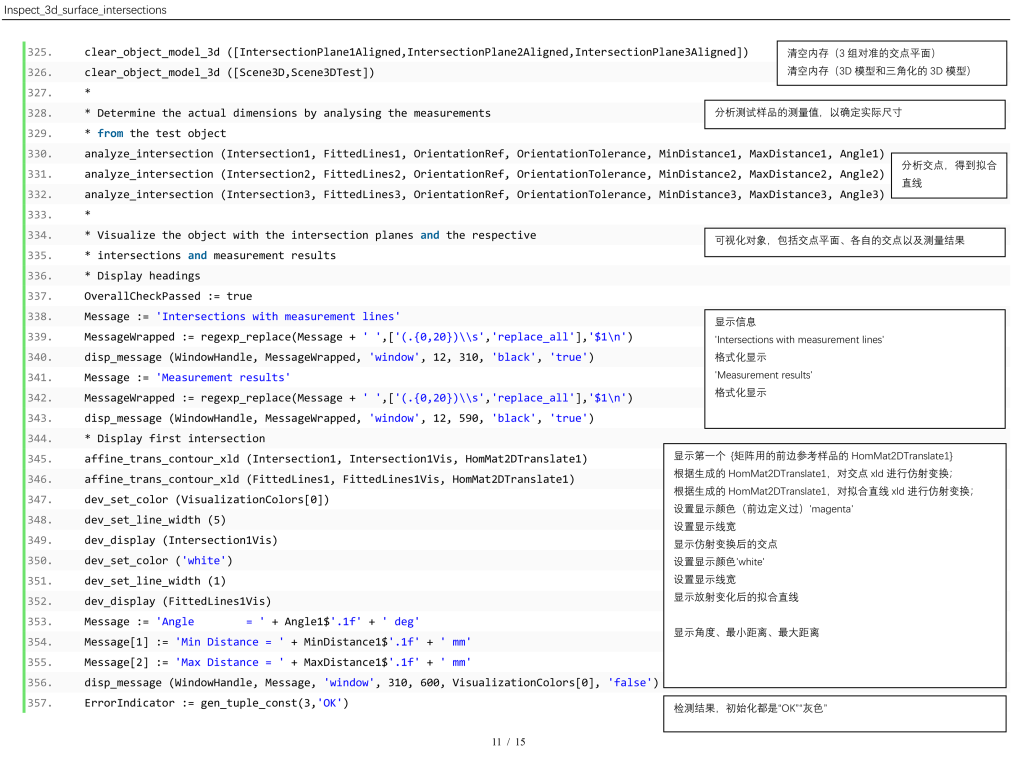Screen dimensions: 1024x764
Task: Select the annotation '分析测试样品的测量值'
Action: [853, 113]
